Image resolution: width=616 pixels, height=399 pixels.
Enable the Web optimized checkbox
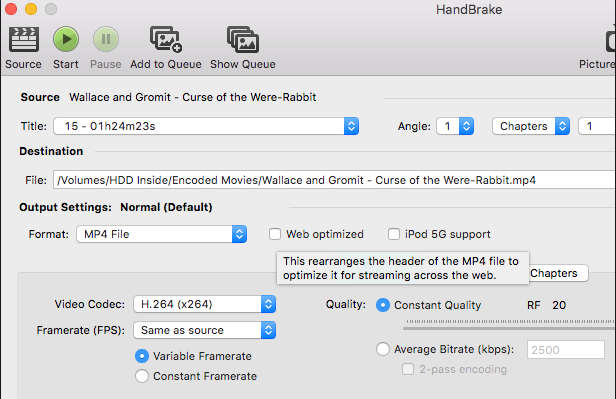[x=275, y=234]
